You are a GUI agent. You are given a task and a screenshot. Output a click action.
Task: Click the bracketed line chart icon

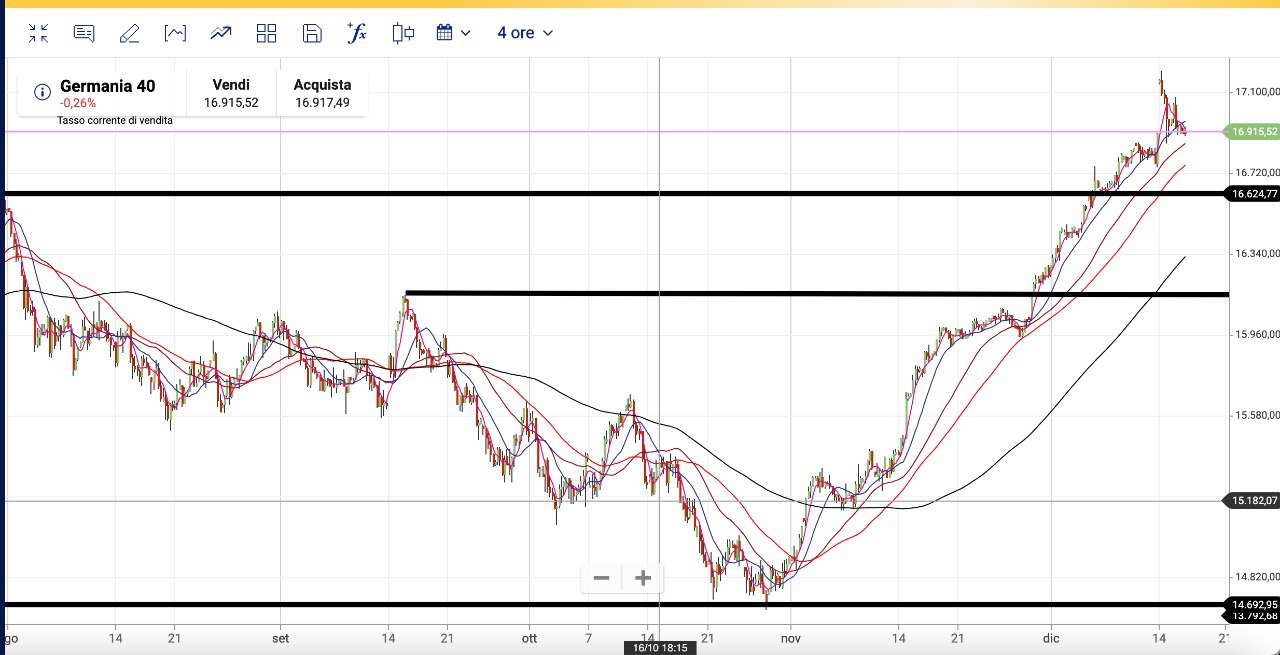pos(175,33)
